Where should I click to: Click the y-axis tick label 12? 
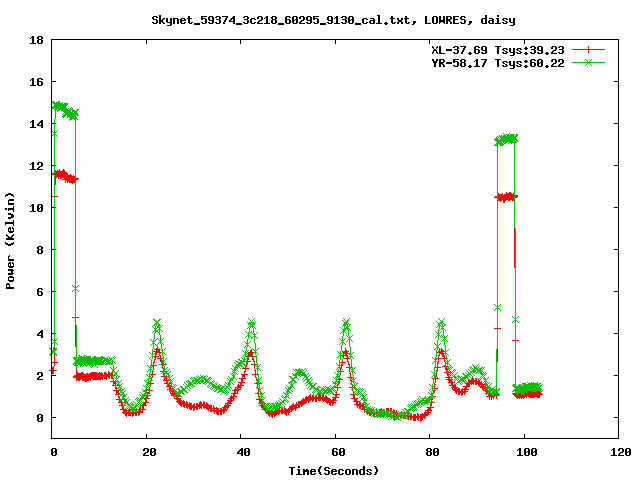click(x=37, y=166)
